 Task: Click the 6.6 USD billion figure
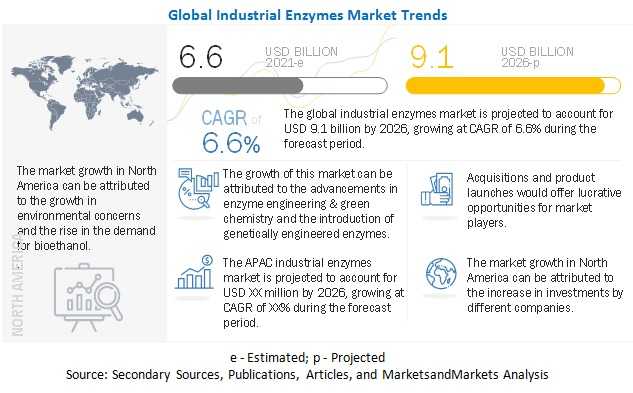click(201, 57)
